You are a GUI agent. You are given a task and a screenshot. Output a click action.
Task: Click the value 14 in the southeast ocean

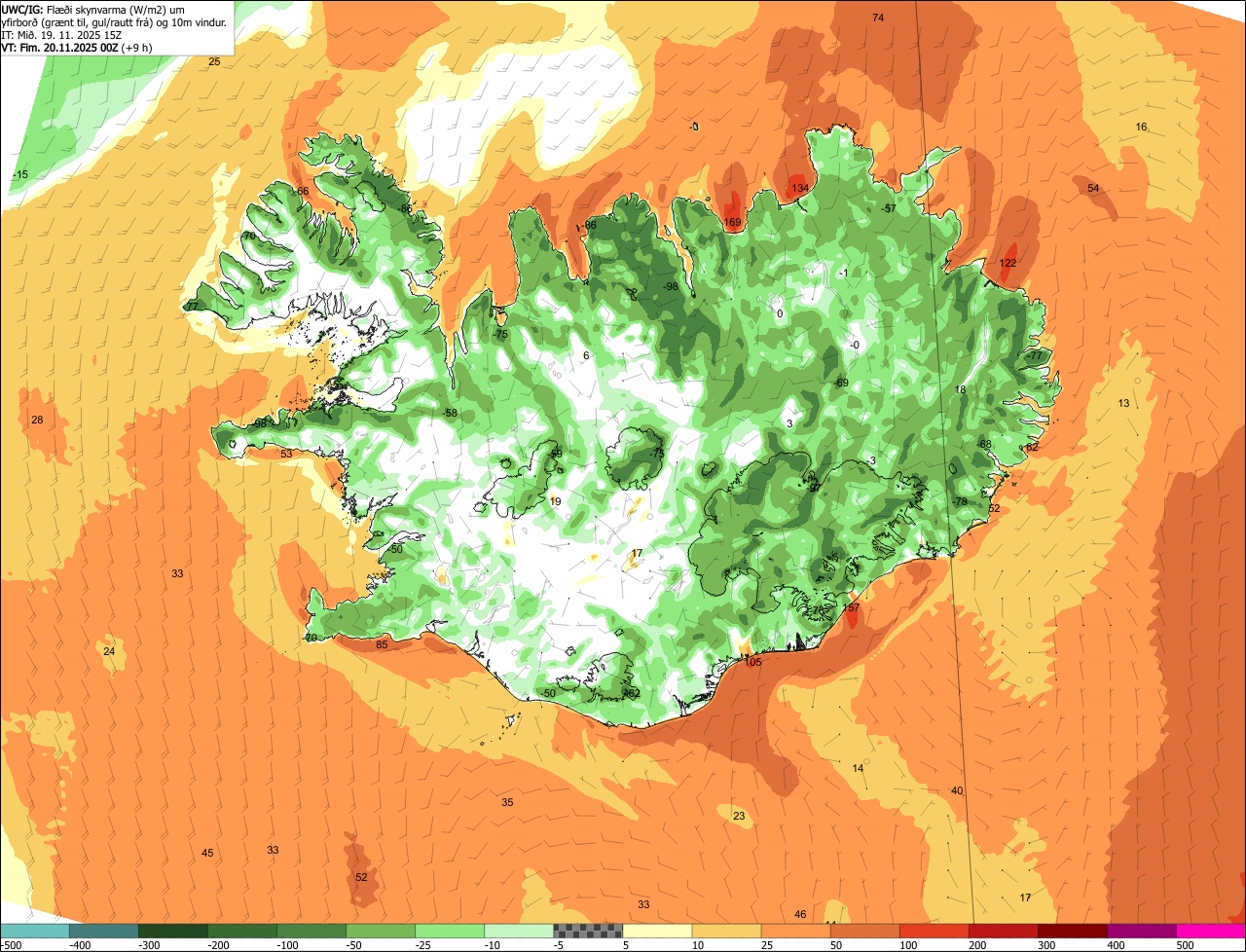(x=858, y=768)
